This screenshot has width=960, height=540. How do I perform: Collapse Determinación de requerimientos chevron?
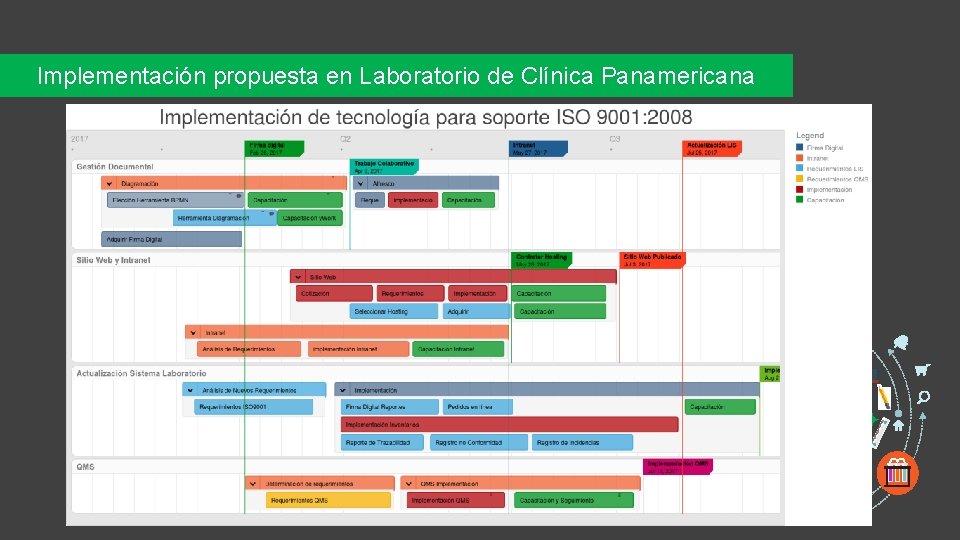[252, 484]
